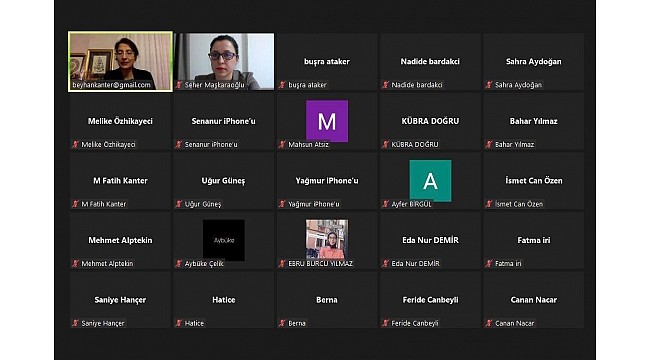This screenshot has height=360, width=650.
Task: Click the muted mic icon for Eda Nur DEMİR
Action: coord(386,264)
